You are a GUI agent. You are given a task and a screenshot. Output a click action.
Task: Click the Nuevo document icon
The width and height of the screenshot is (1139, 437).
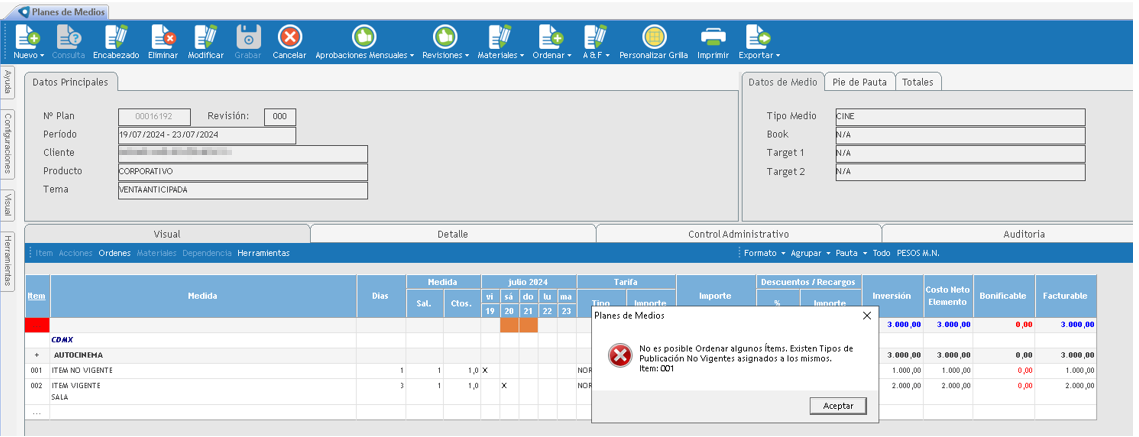[x=28, y=36]
